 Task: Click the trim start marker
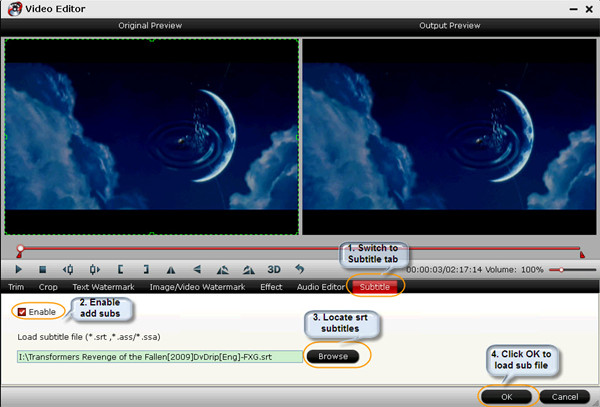pos(19,255)
